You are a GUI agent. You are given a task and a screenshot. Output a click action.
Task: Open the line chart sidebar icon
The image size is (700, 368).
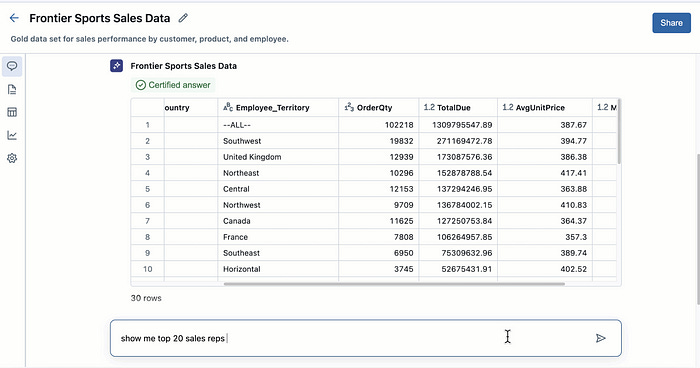click(12, 135)
